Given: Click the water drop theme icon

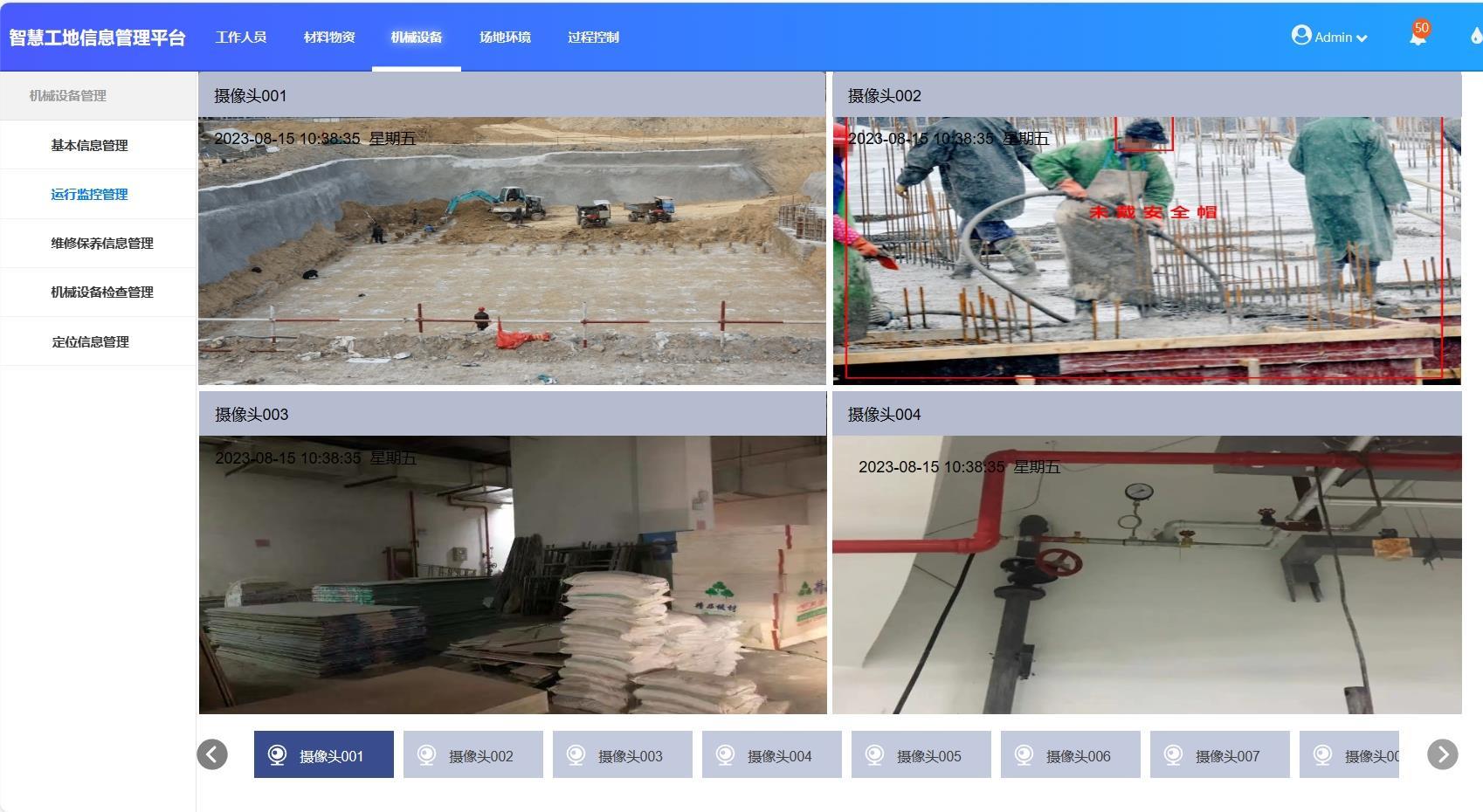Looking at the screenshot, I should pyautogui.click(x=1475, y=36).
